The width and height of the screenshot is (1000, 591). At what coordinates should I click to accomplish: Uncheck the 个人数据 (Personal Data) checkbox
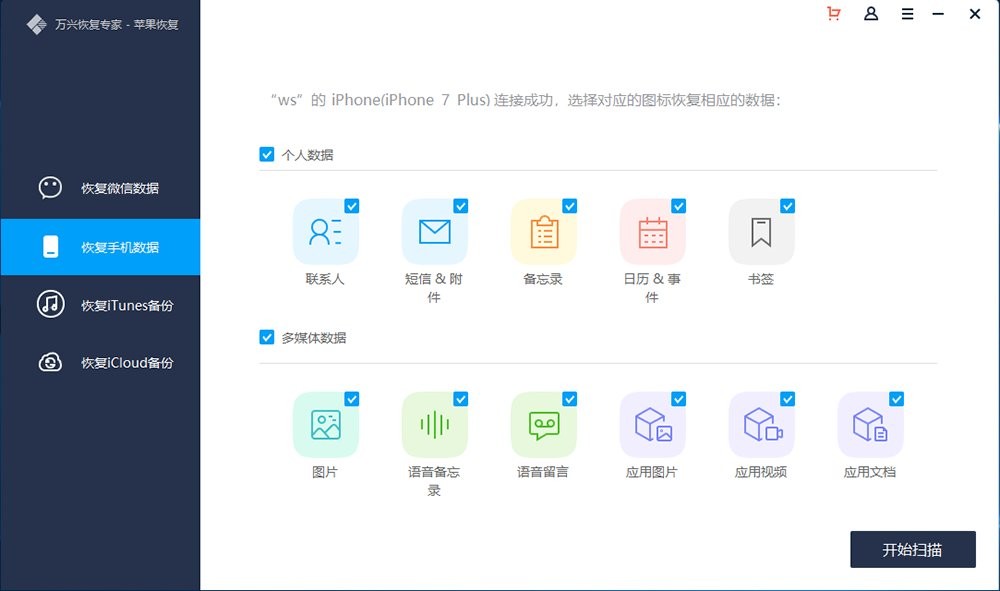coord(267,154)
